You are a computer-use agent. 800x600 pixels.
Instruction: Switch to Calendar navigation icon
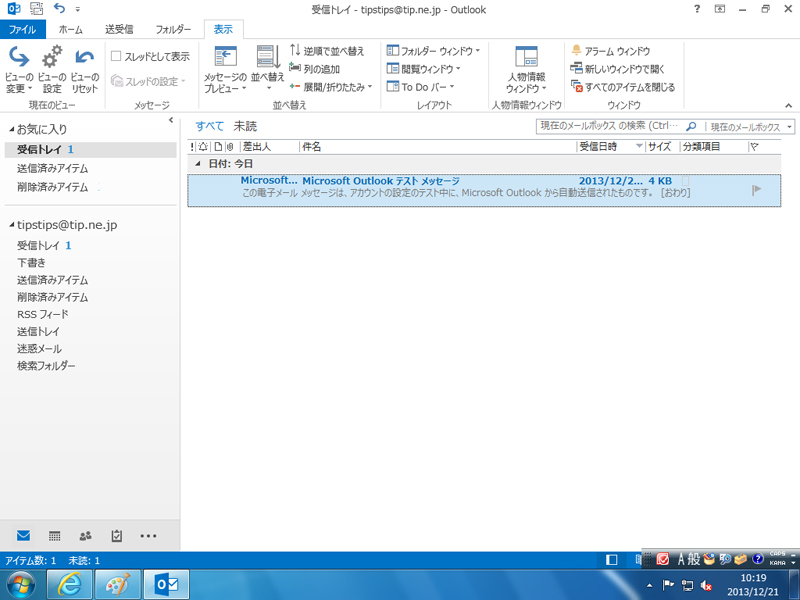click(x=55, y=536)
